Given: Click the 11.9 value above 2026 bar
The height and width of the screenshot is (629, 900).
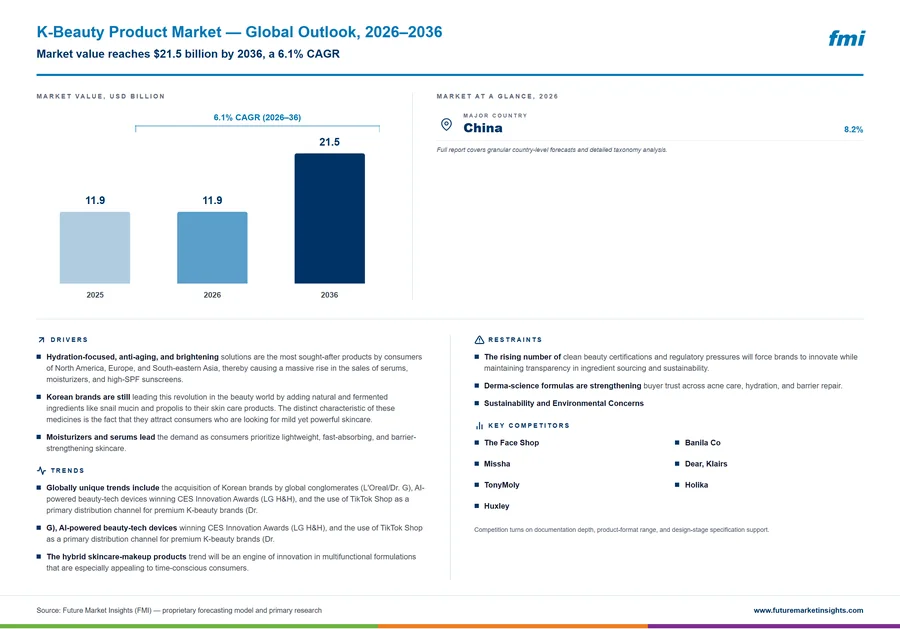Looking at the screenshot, I should pyautogui.click(x=212, y=200).
